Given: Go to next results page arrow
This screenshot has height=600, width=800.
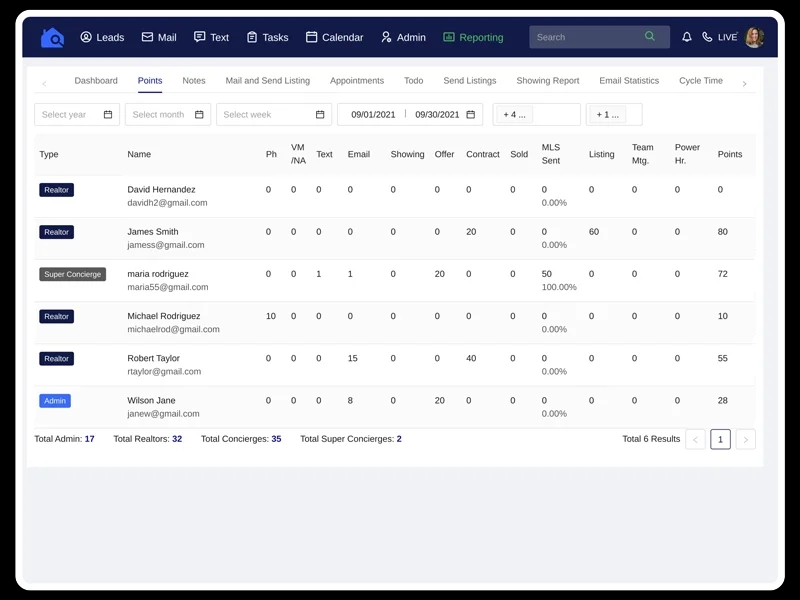Looking at the screenshot, I should (x=745, y=439).
